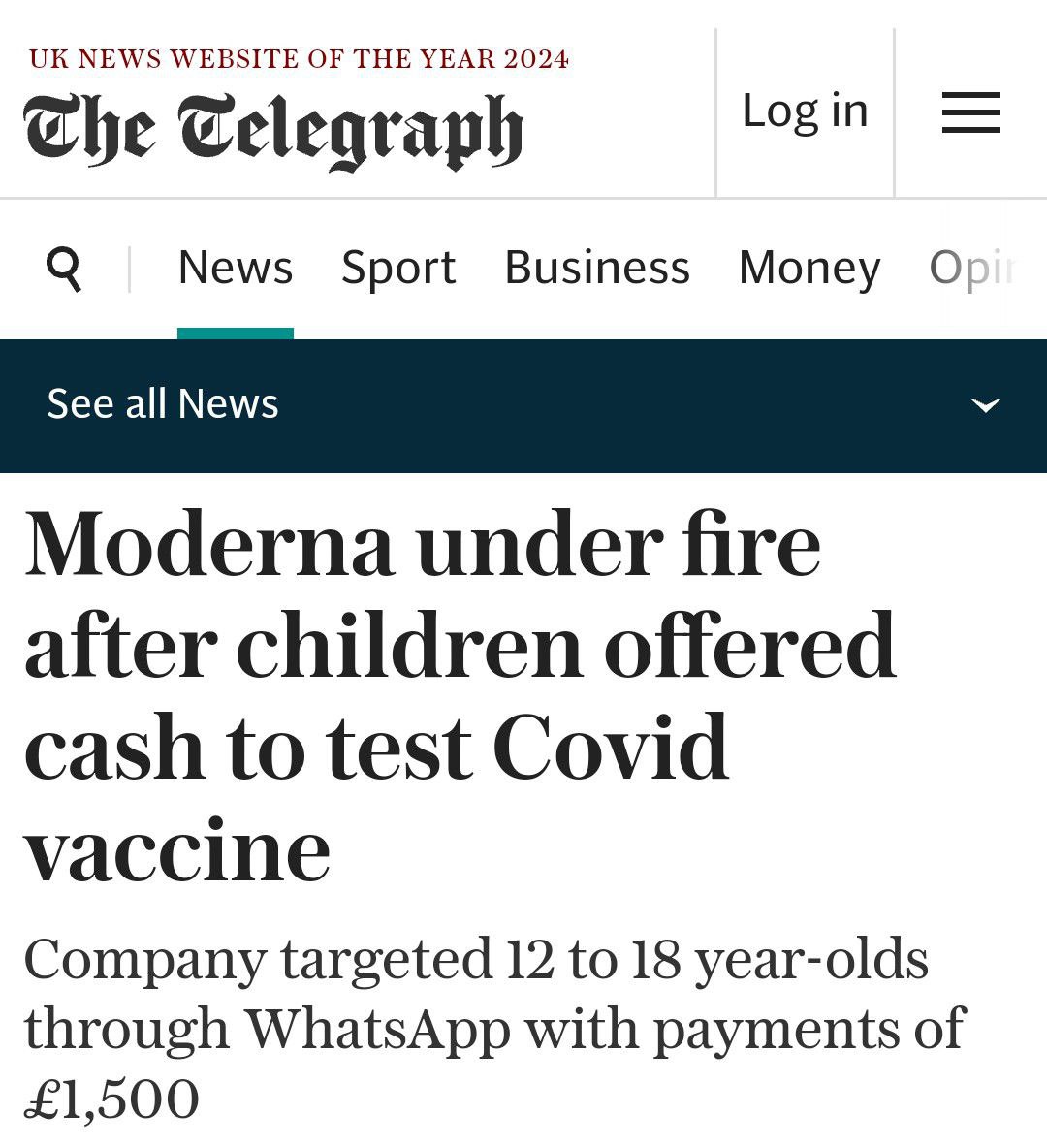Expand the See all News chevron
This screenshot has width=1047, height=1148.
985,404
